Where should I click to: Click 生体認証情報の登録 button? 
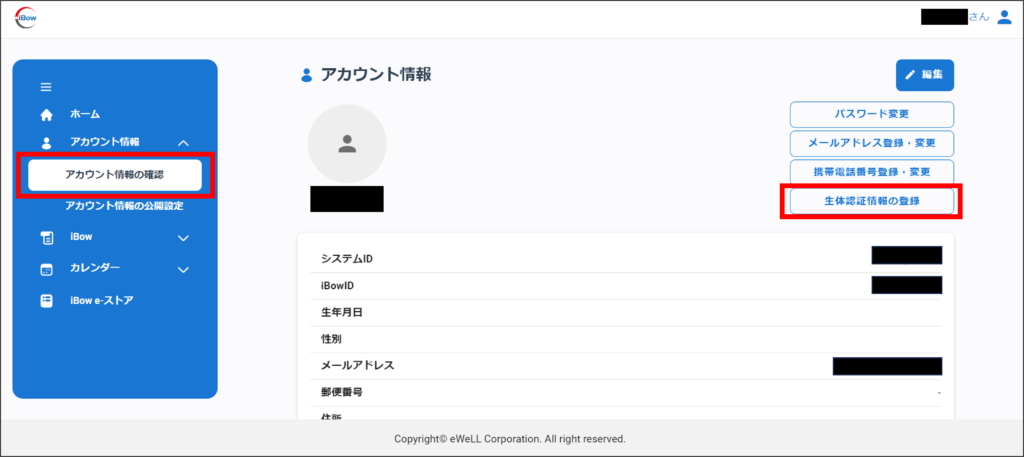pos(871,201)
